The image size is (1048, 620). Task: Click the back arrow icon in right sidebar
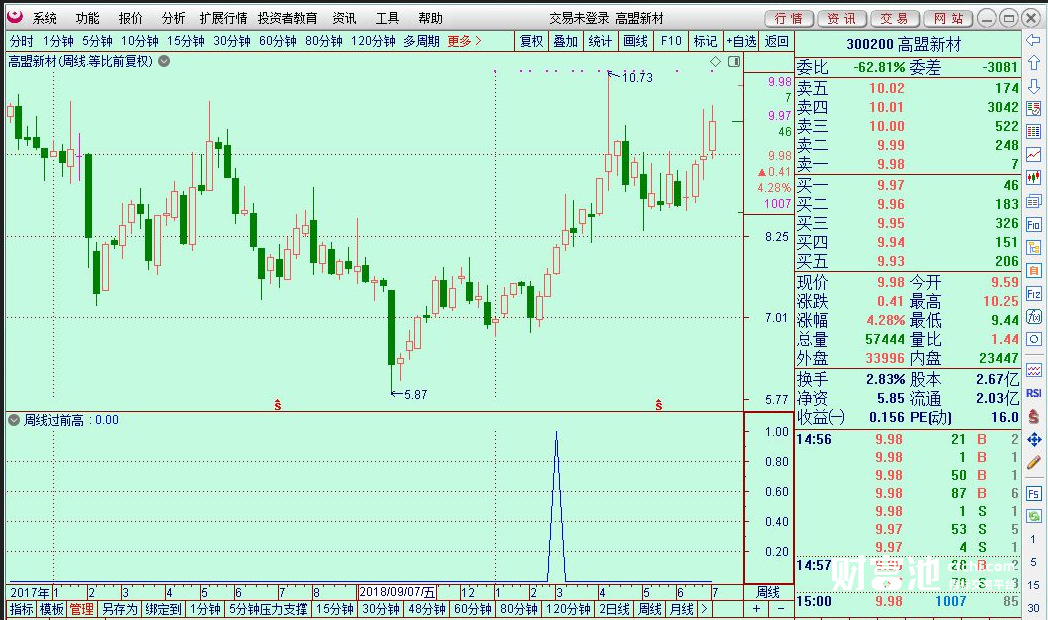pyautogui.click(x=1034, y=41)
